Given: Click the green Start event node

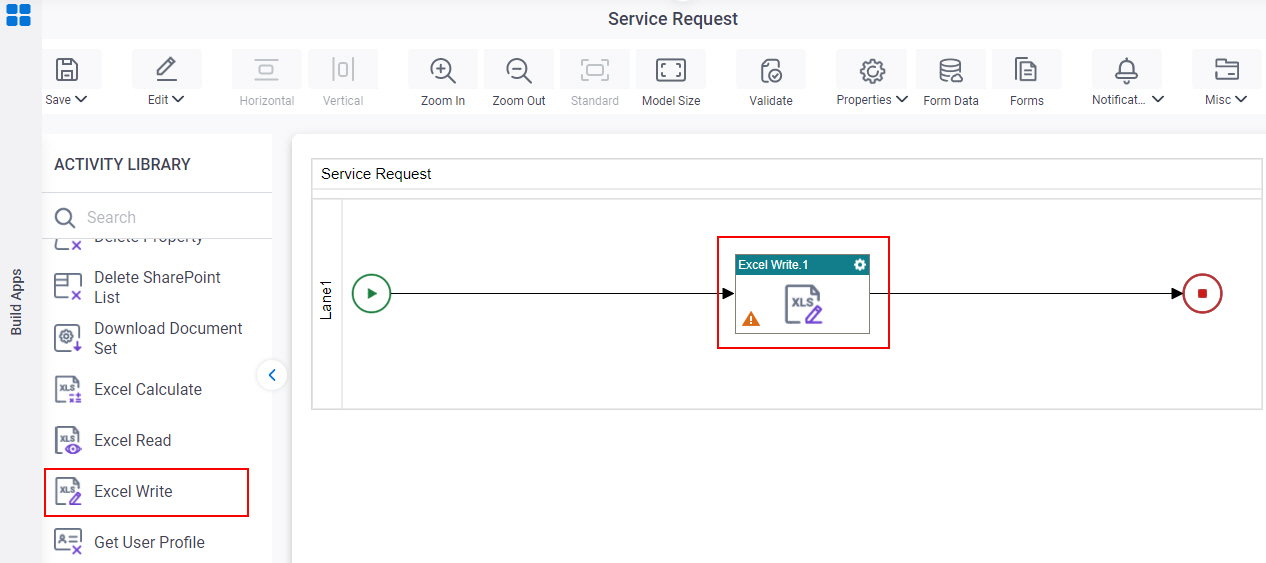Looking at the screenshot, I should pos(371,294).
